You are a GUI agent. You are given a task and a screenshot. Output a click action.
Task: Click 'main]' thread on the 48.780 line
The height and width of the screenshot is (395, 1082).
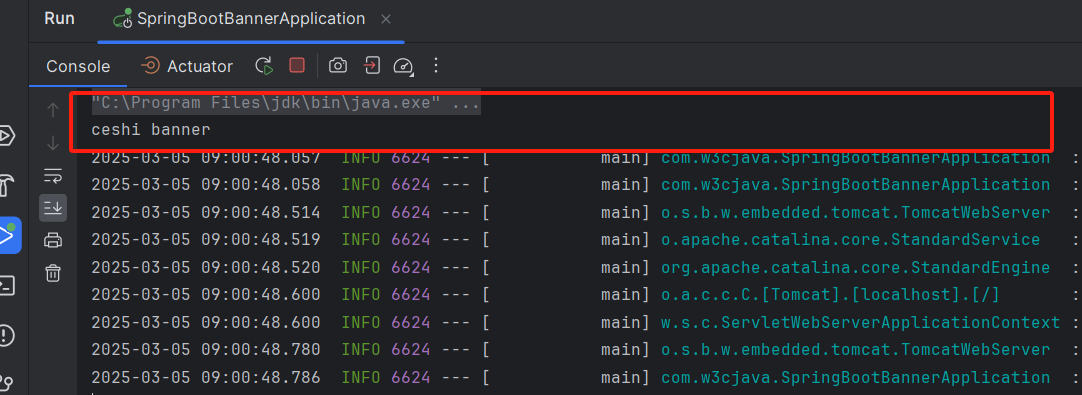click(x=626, y=350)
